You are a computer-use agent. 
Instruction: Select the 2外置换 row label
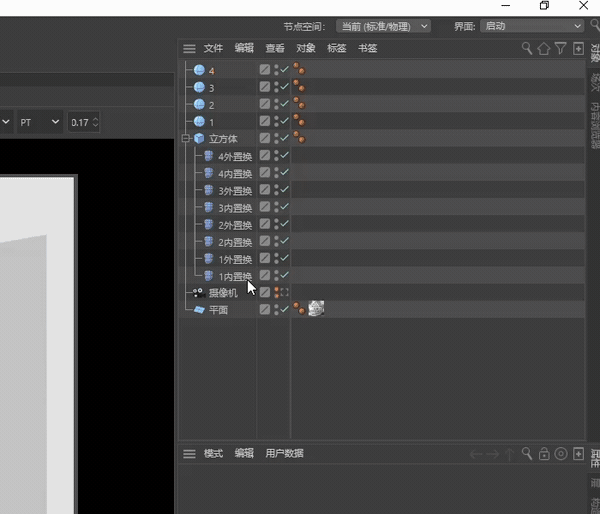[x=235, y=225]
